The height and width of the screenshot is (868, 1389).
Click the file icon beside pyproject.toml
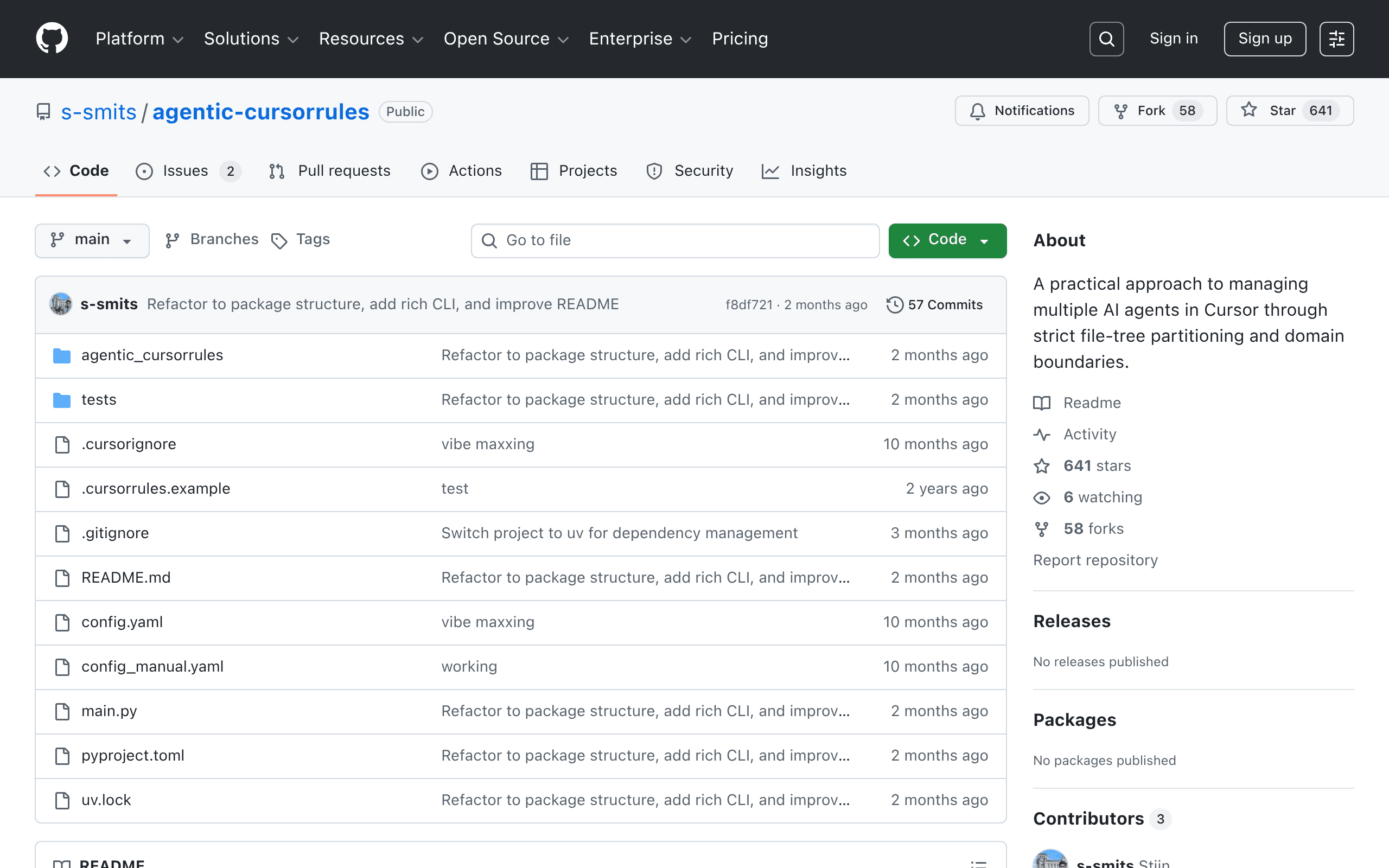click(x=62, y=756)
